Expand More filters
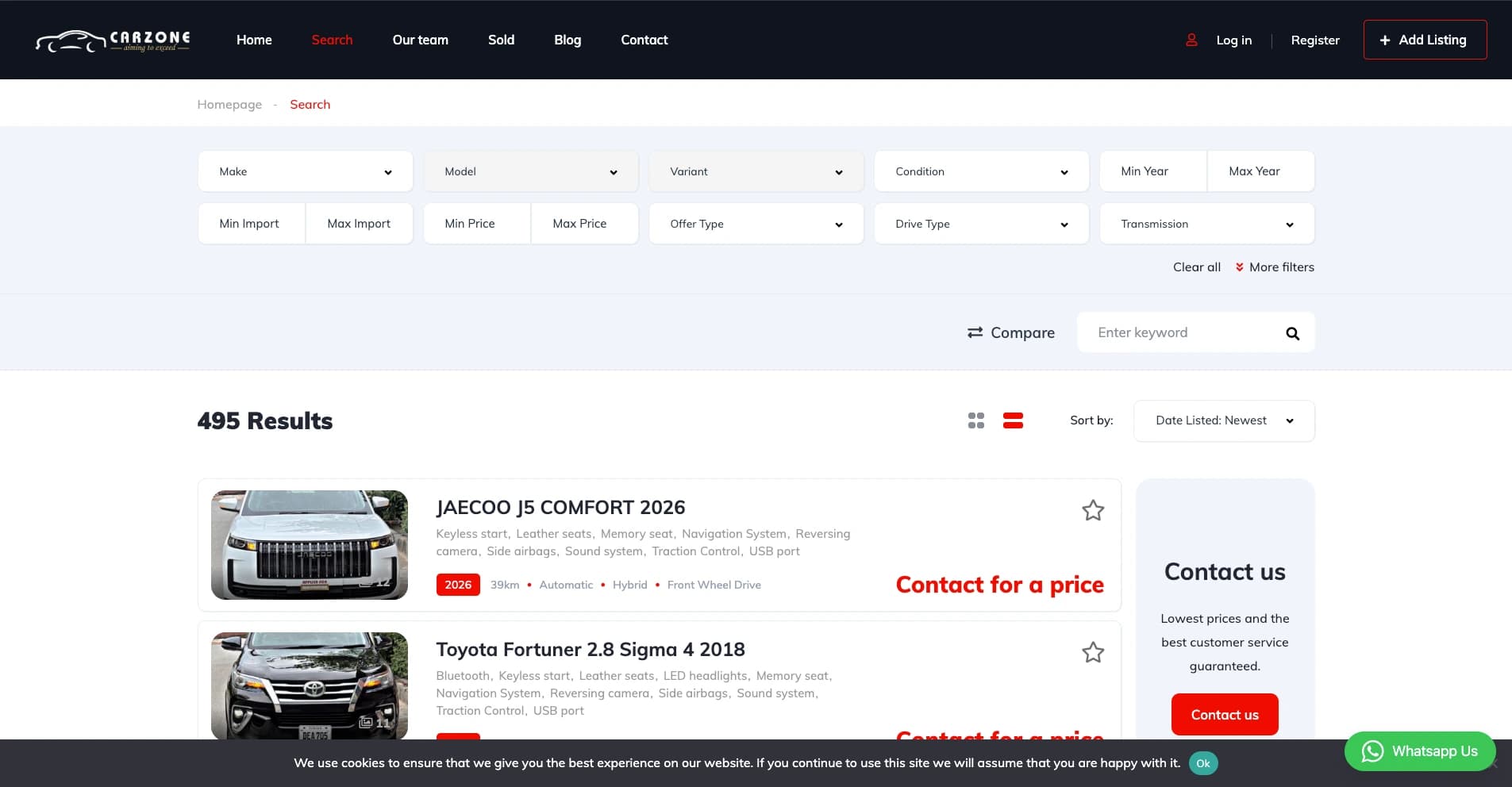This screenshot has height=787, width=1512. (1275, 267)
